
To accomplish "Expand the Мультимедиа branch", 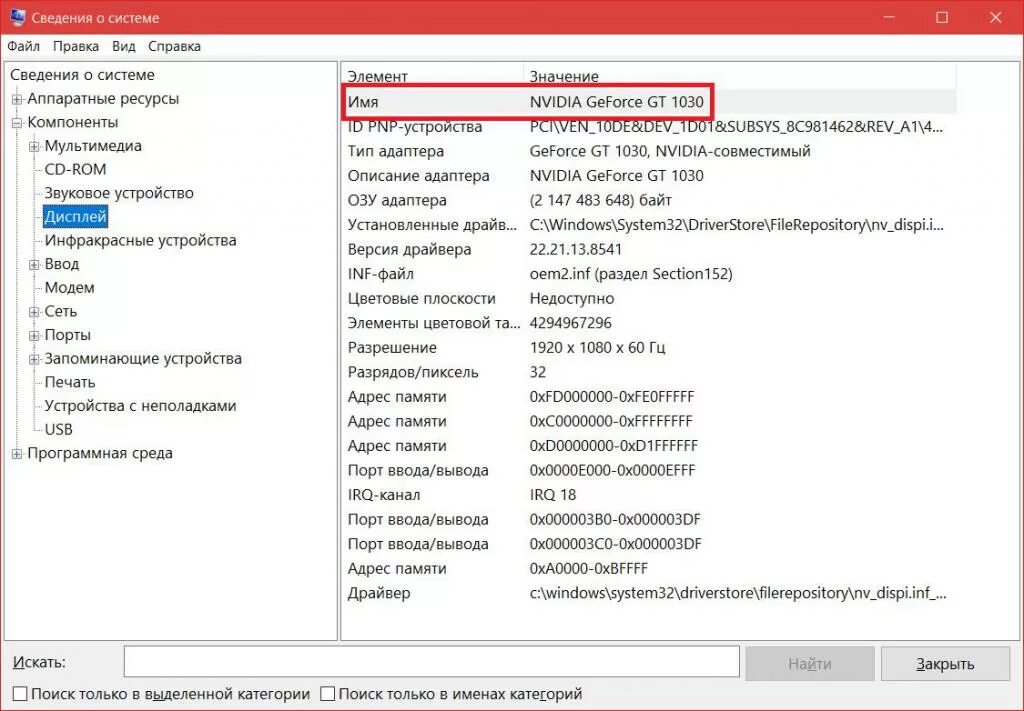I will 34,146.
